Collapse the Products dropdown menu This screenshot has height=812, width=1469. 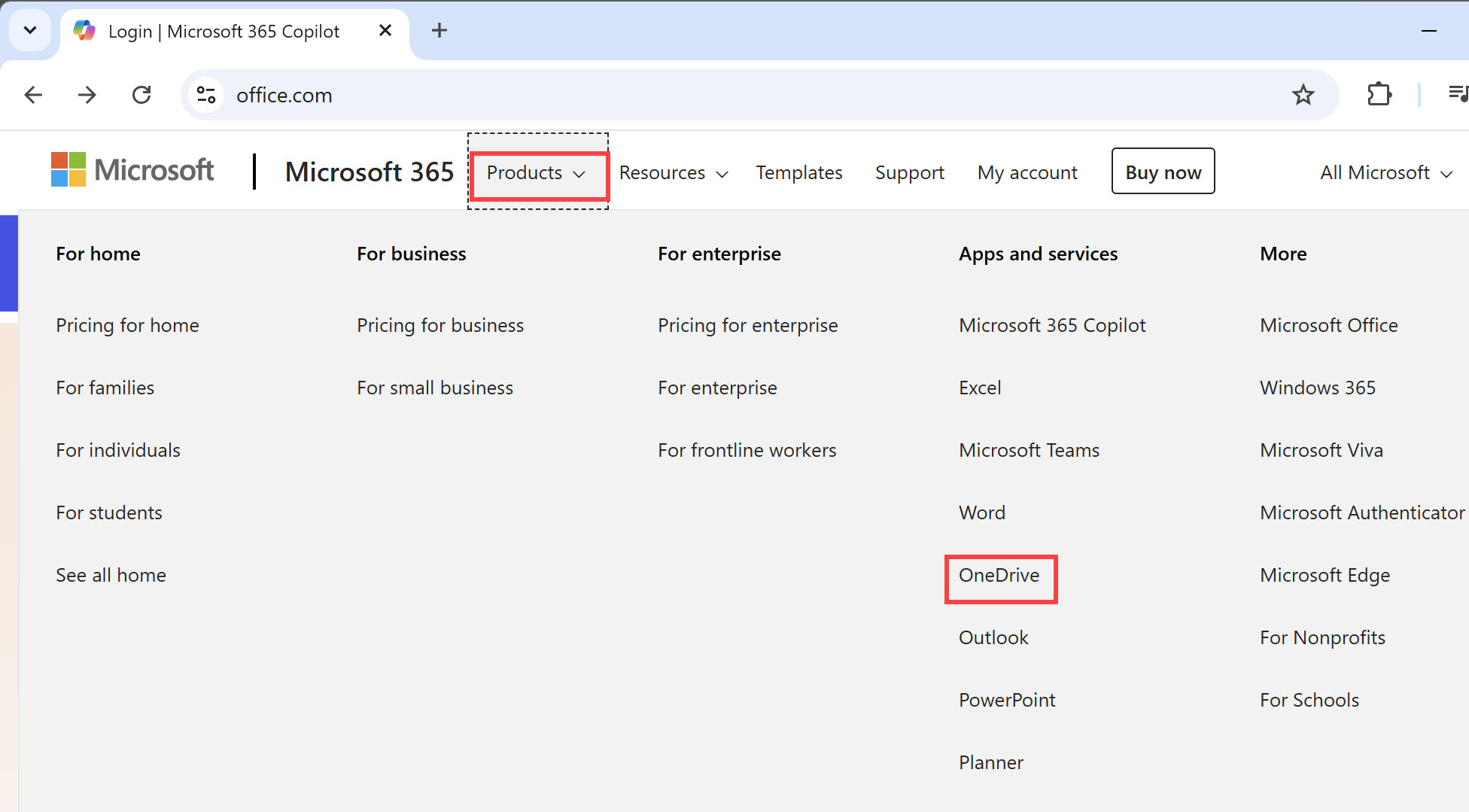[537, 173]
